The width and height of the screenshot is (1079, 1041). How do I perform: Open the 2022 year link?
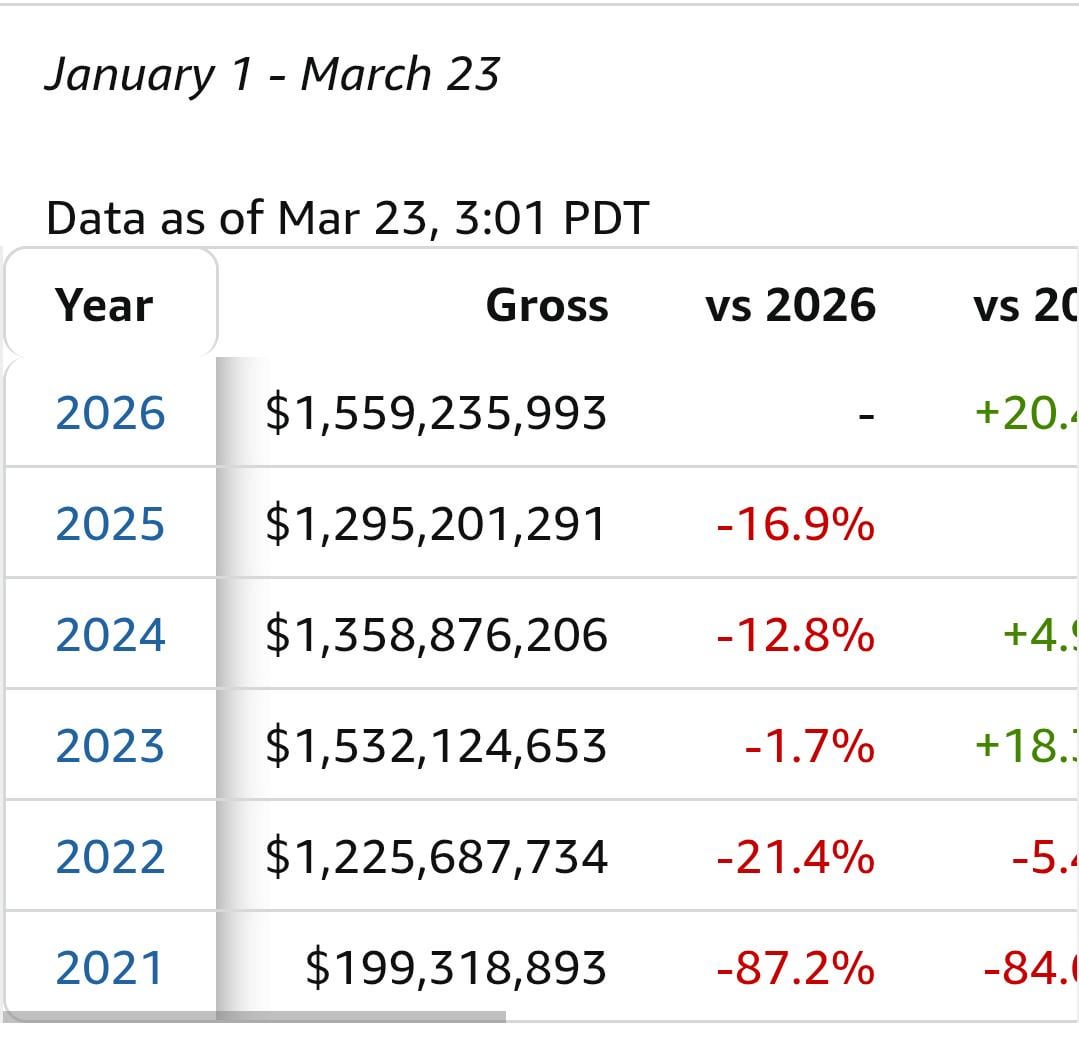[x=110, y=857]
